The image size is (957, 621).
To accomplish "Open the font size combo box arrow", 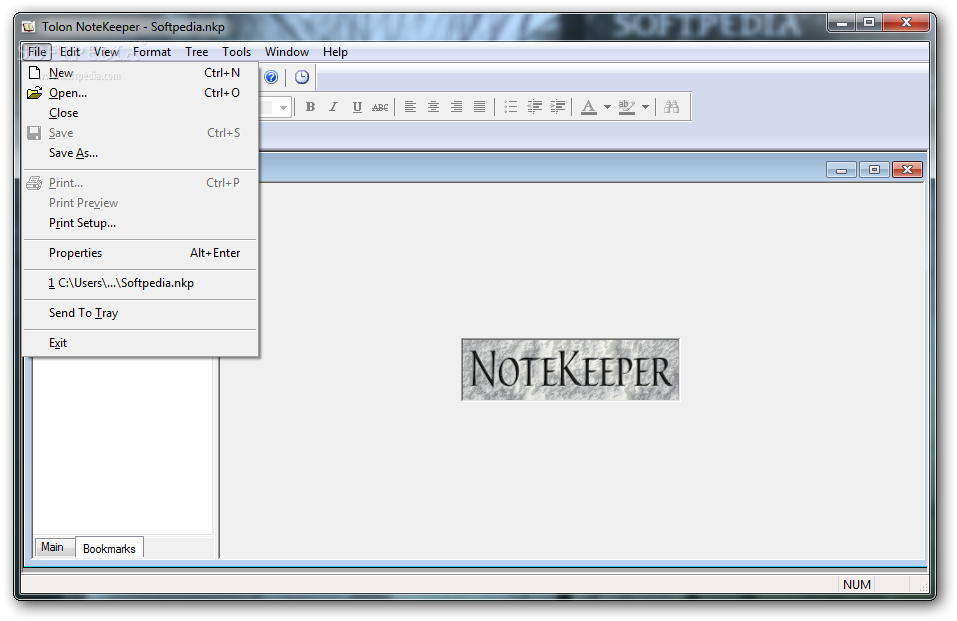I will 283,107.
